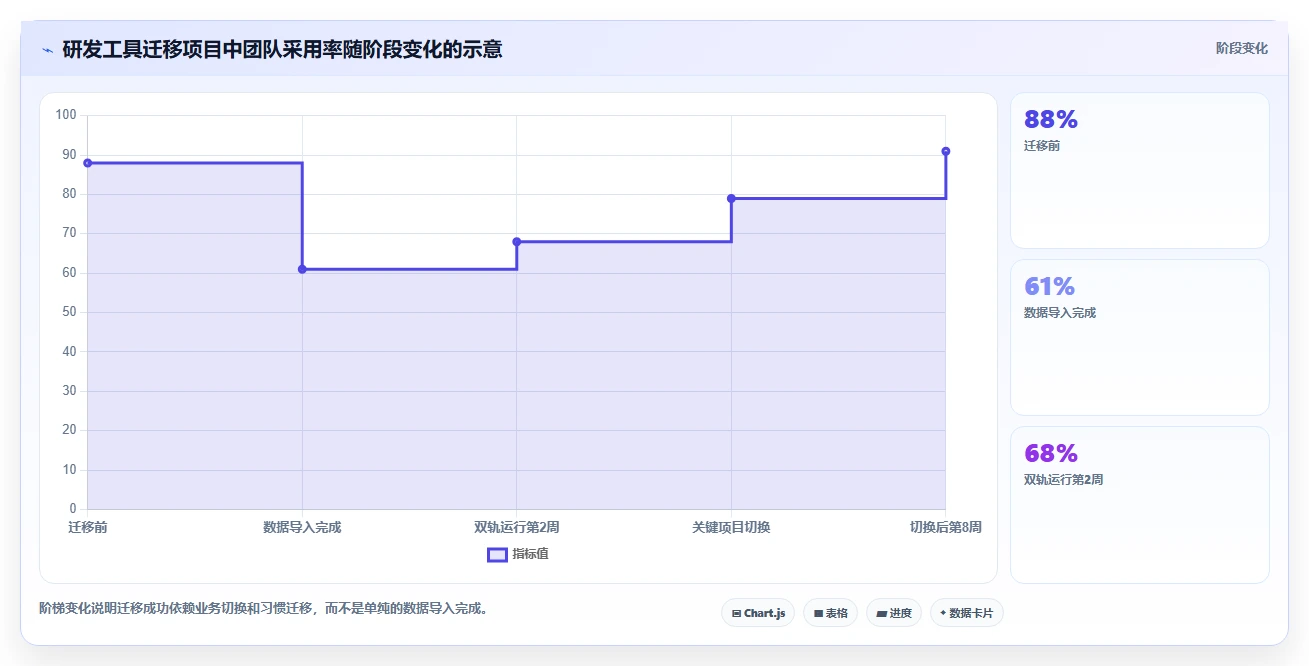Click the 关键项目切换 data point at 79
This screenshot has width=1309, height=666.
click(731, 198)
